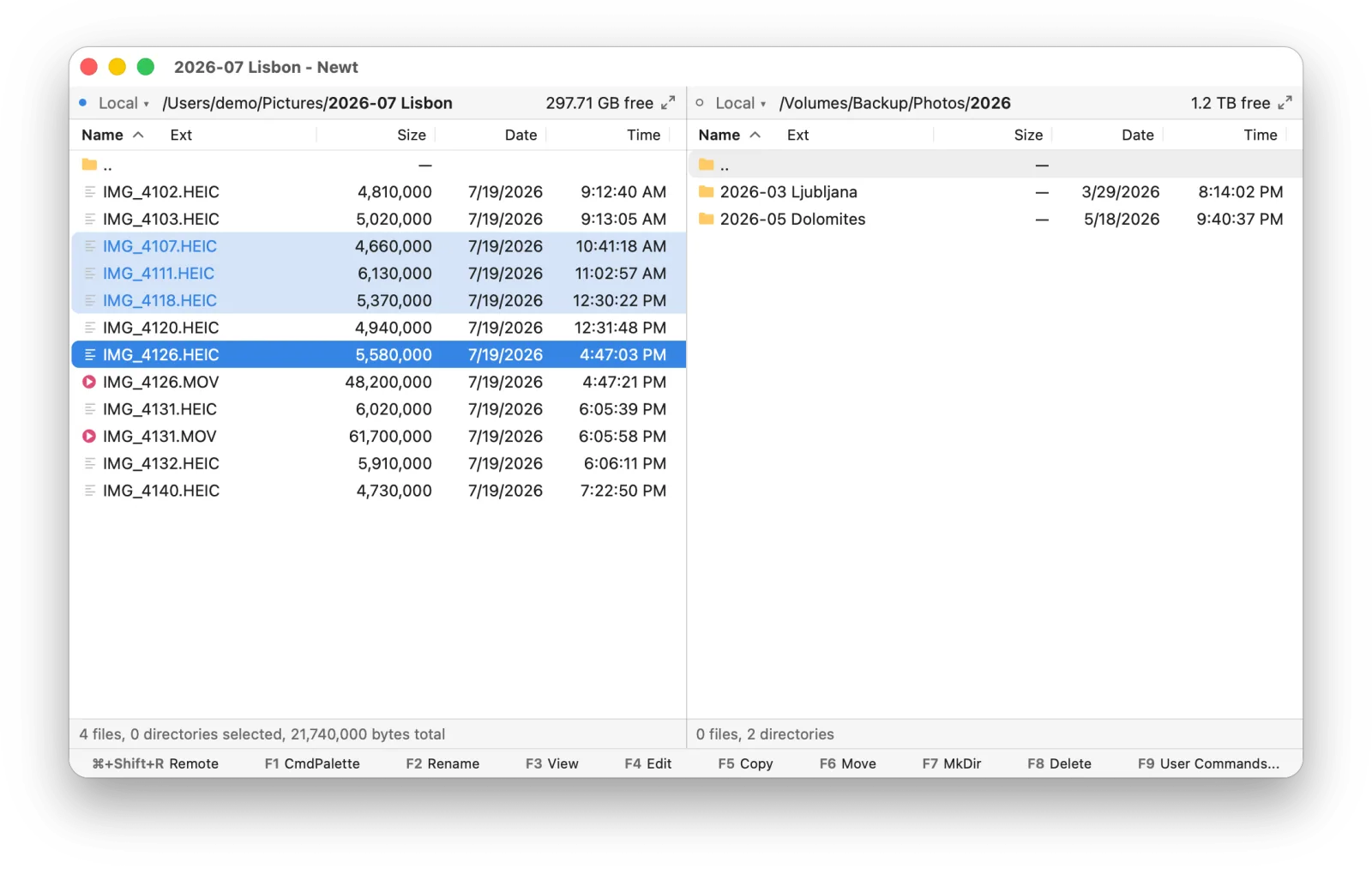
Task: Expand the right pane with the arrows icon
Action: (1285, 103)
